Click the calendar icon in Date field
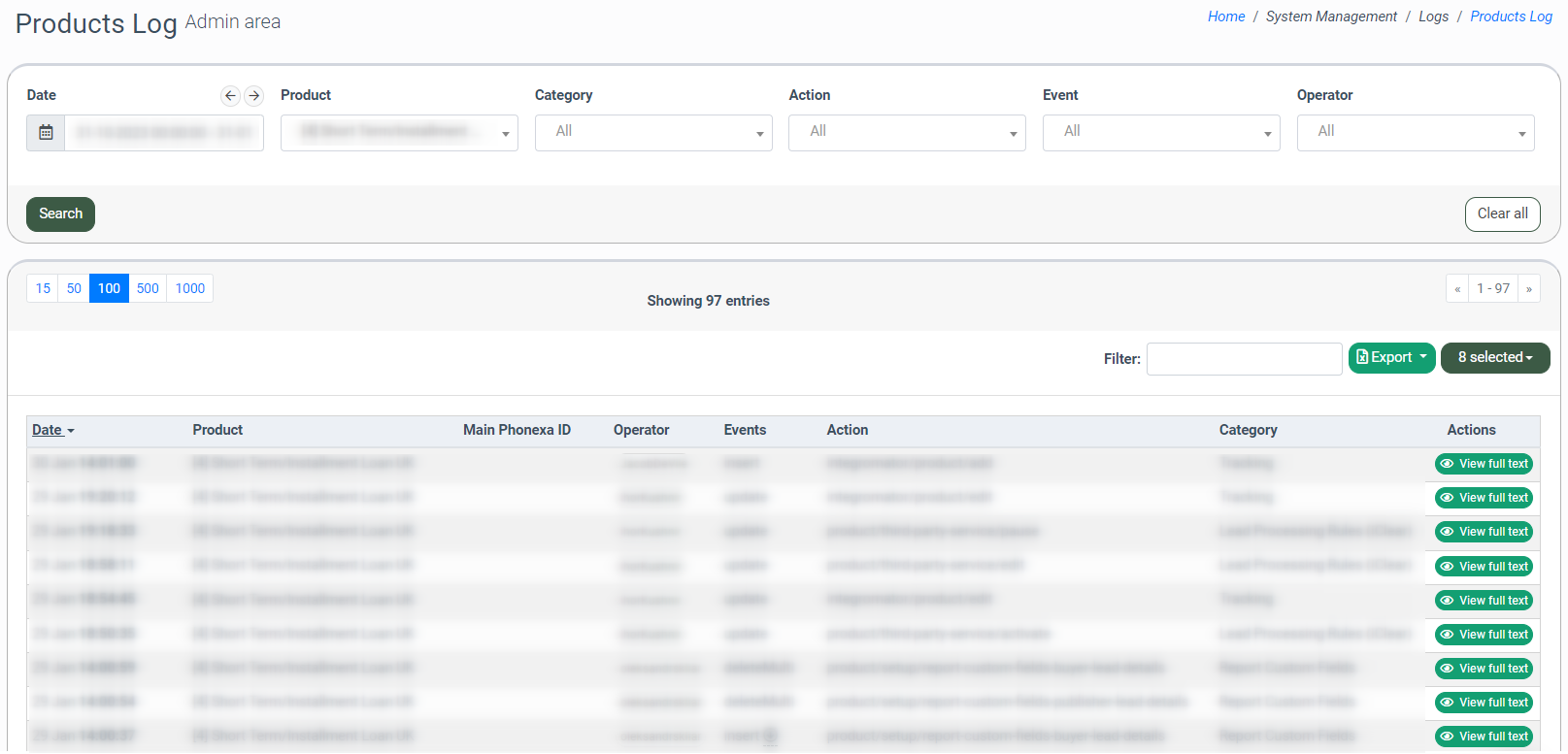Viewport: 1568px width, 754px height. tap(46, 133)
